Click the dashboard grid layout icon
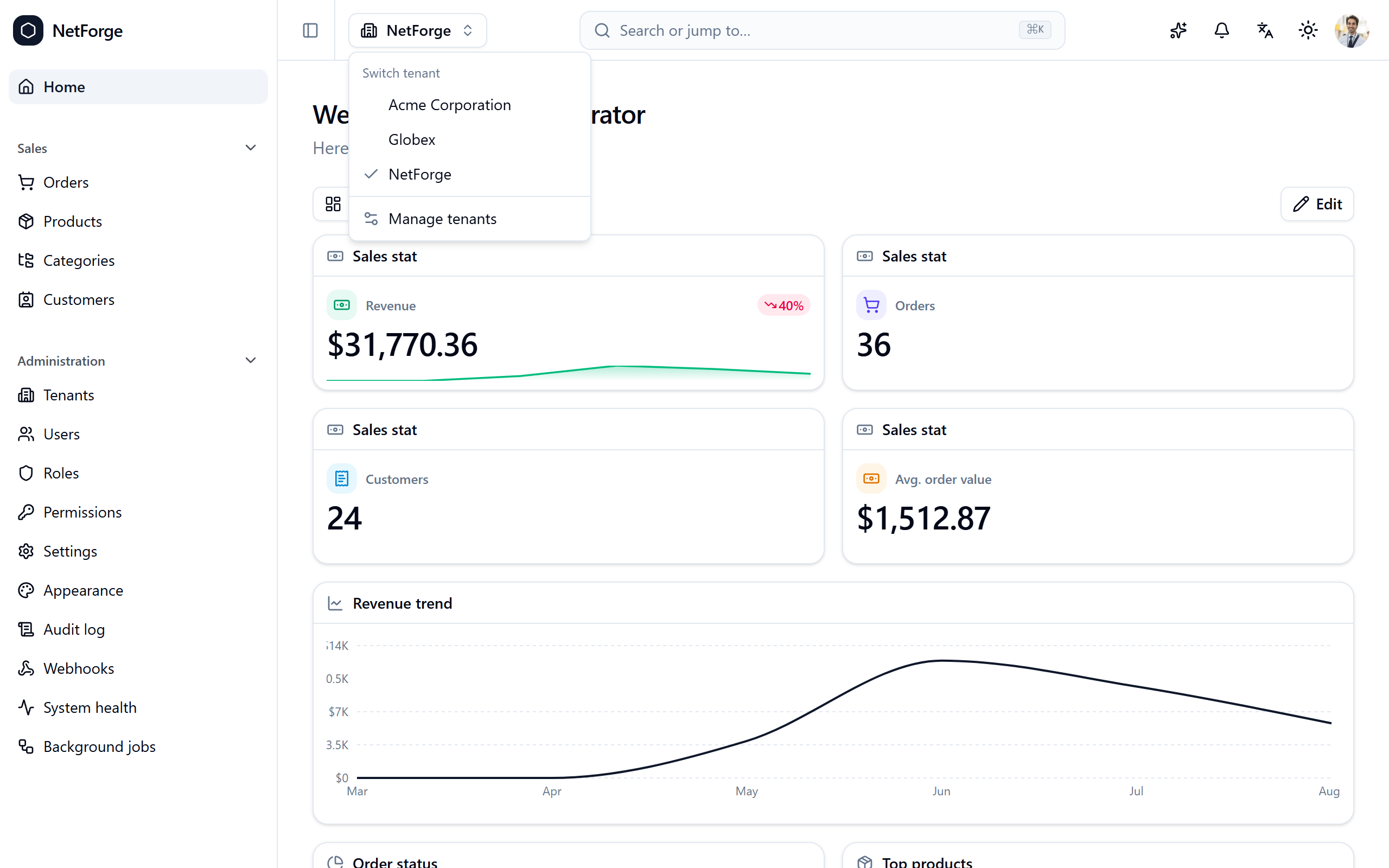 coord(333,204)
